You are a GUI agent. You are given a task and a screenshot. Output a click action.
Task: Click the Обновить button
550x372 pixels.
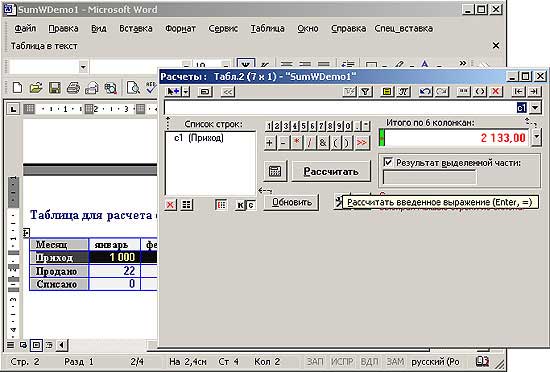[291, 202]
